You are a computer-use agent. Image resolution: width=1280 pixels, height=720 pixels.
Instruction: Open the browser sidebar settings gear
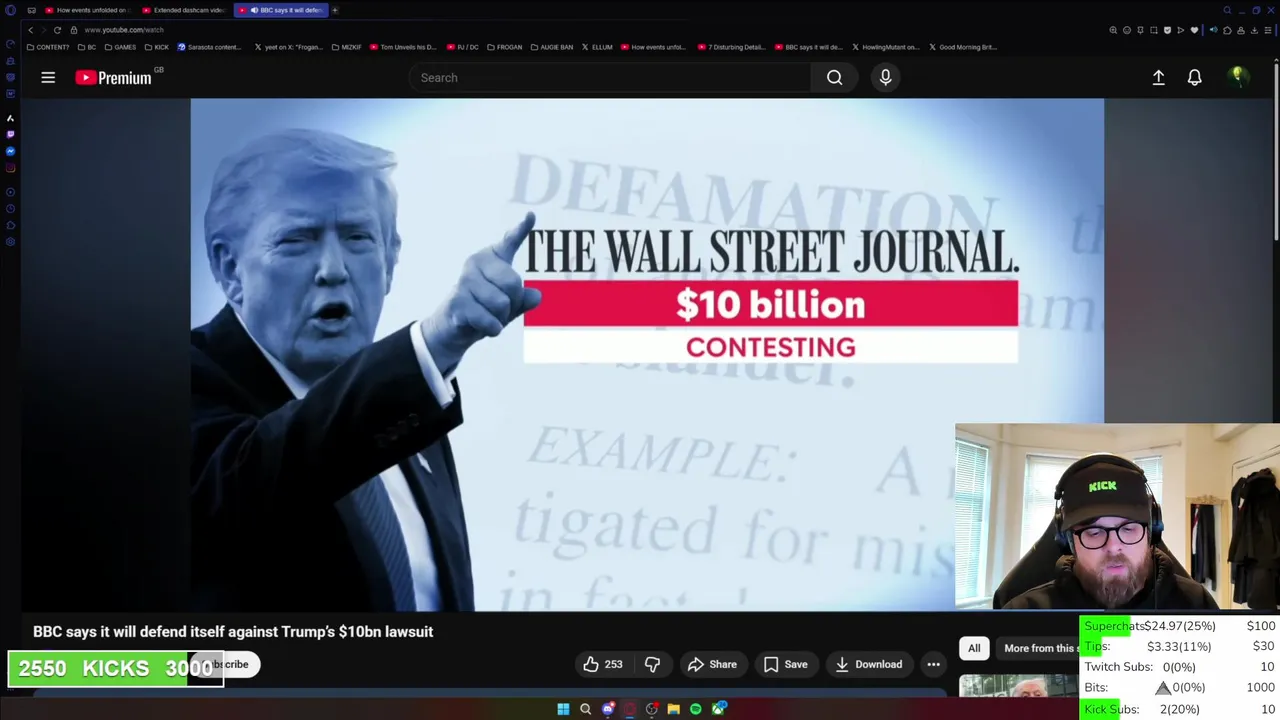point(10,241)
